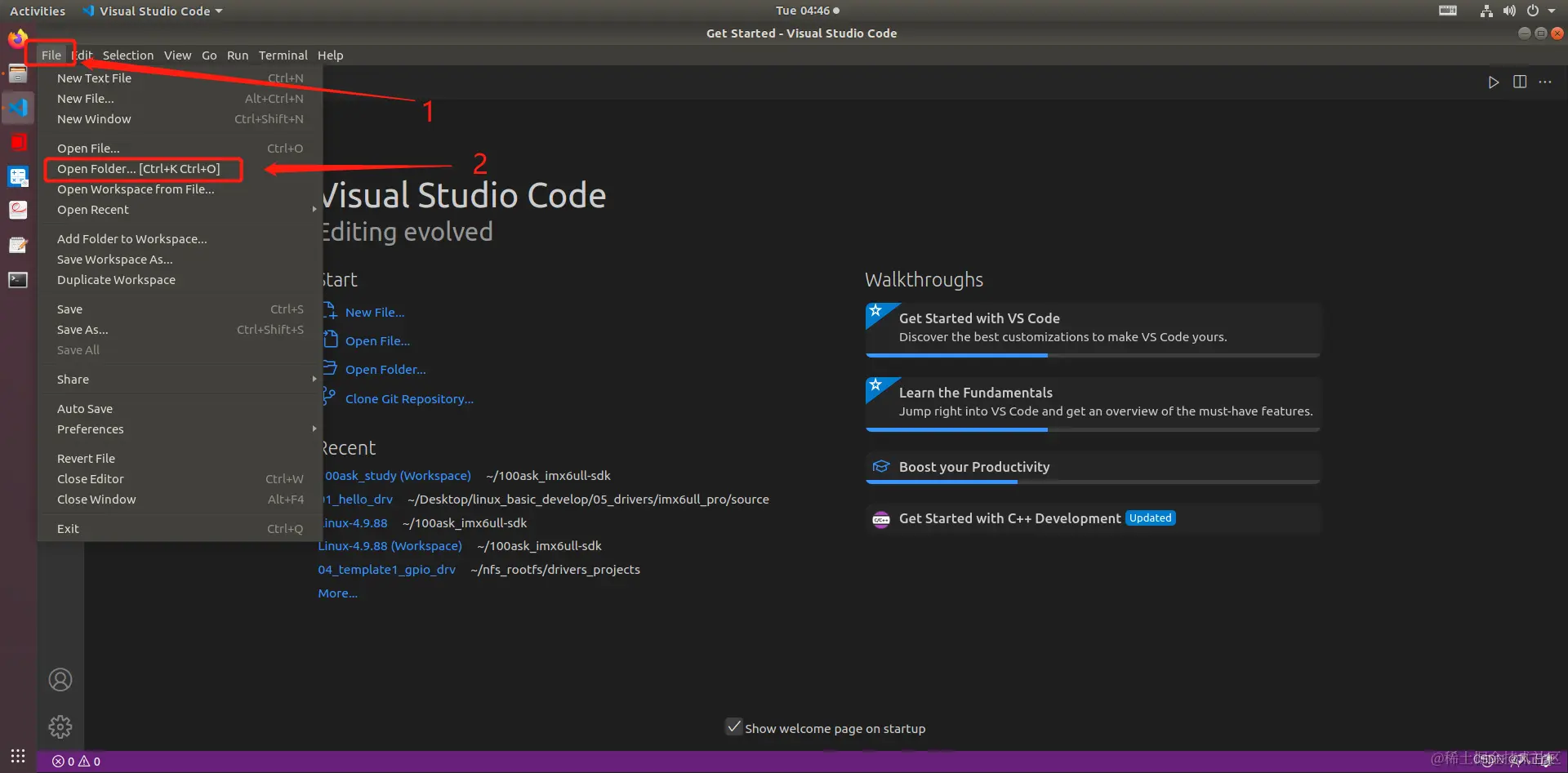Screen dimensions: 1568x773
Task: Open the errors and warnings status bar item
Action: click(x=76, y=762)
